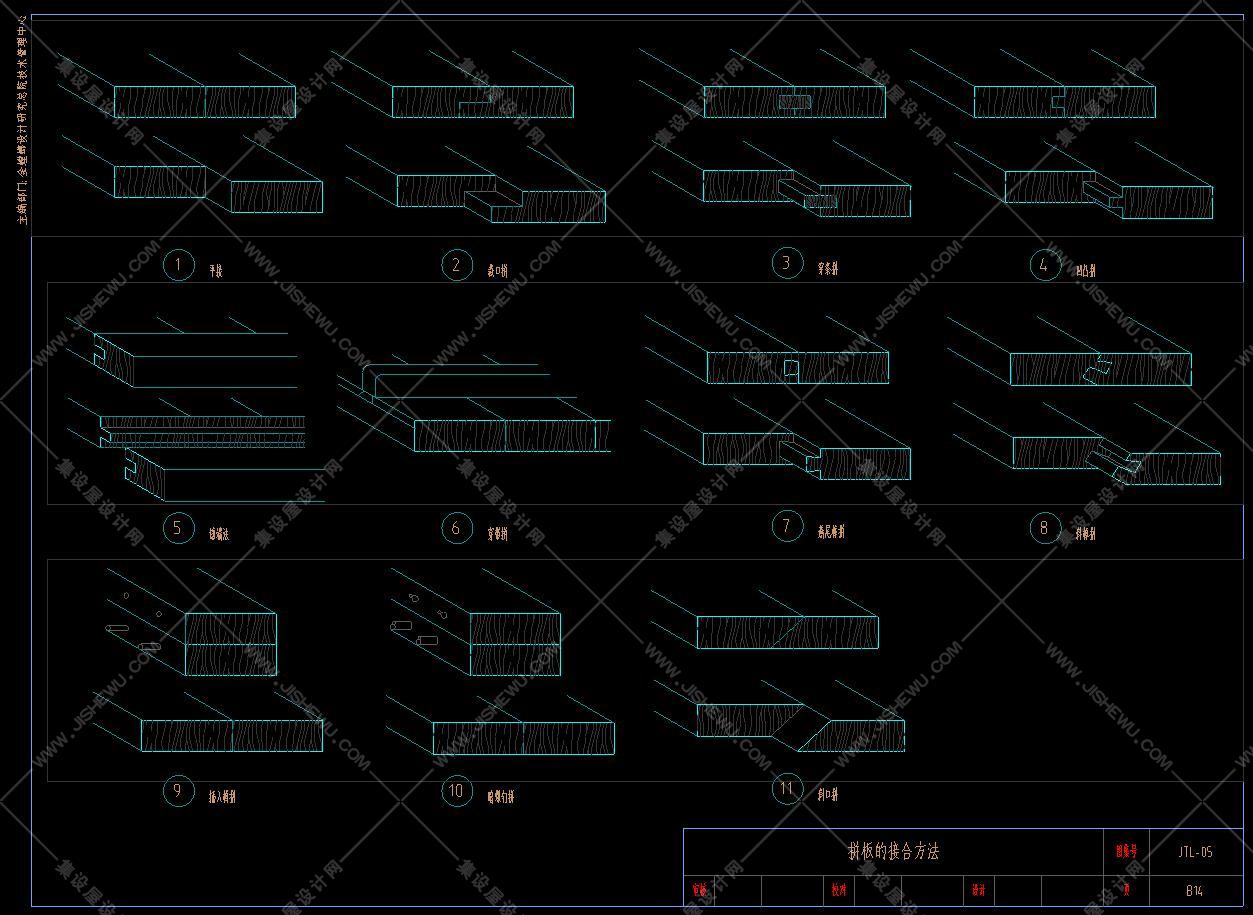Pick the circled number 6 marker
The height and width of the screenshot is (915, 1253).
(457, 528)
